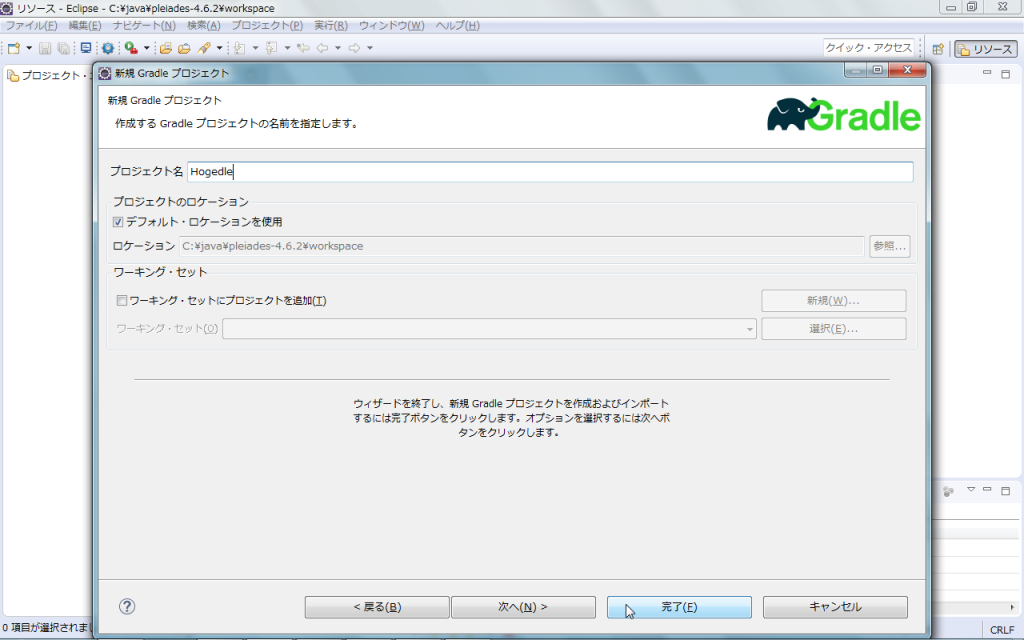This screenshot has width=1024, height=640.
Task: Enable ワーキング・セットにプロジェクトを追加 checkbox
Action: (x=121, y=300)
